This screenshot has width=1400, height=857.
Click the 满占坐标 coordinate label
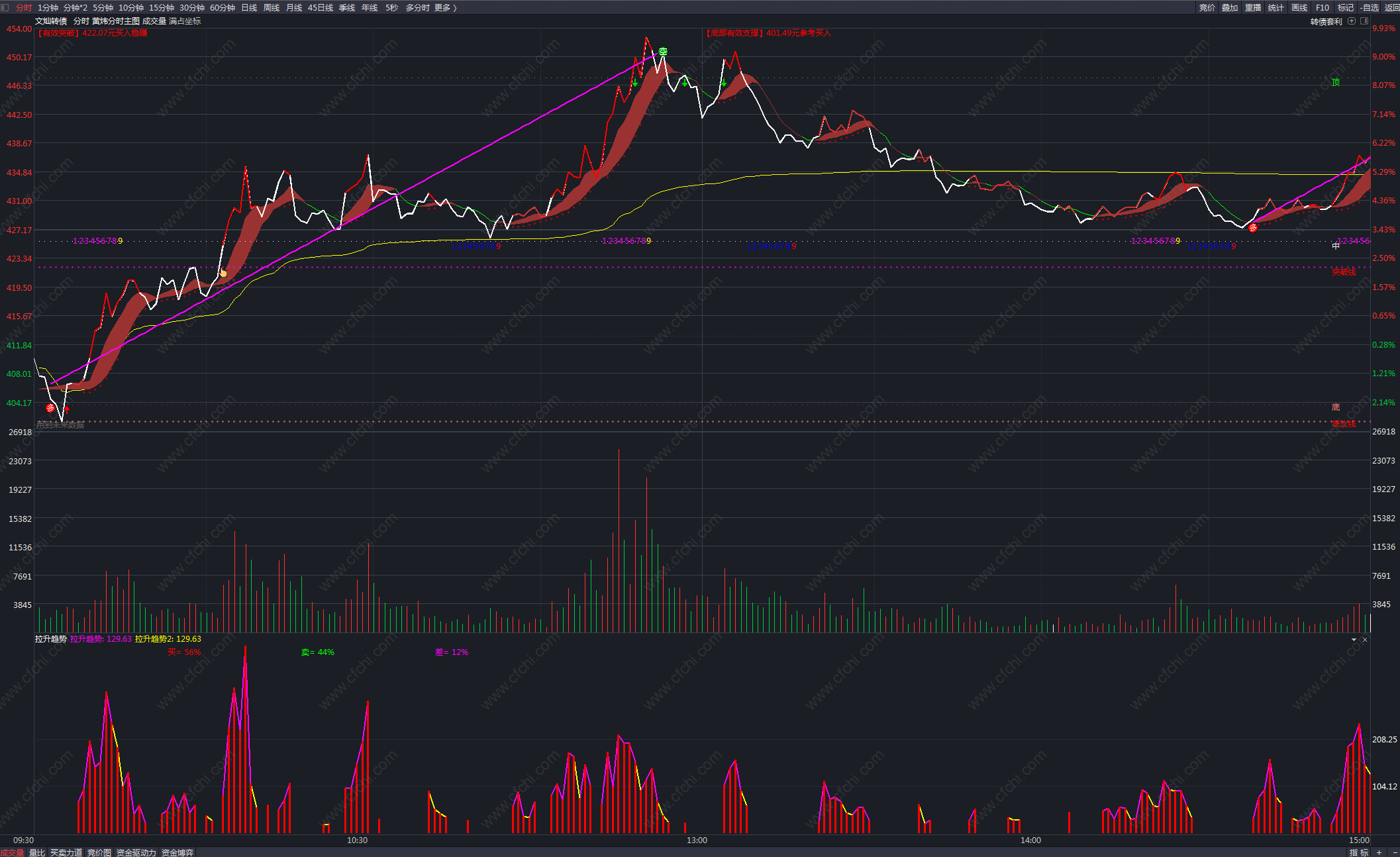point(185,21)
